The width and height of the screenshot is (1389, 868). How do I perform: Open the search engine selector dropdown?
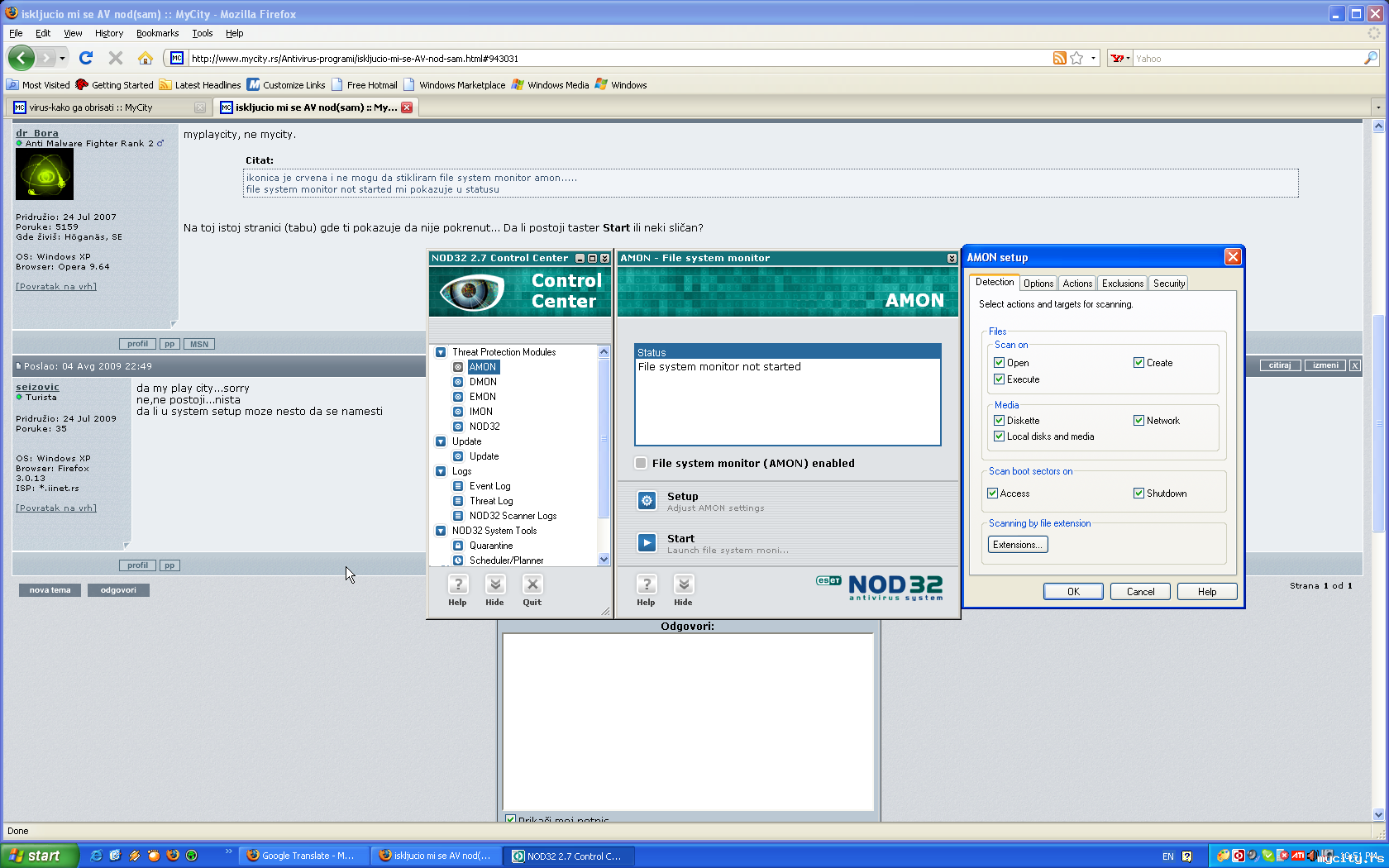coord(1121,58)
